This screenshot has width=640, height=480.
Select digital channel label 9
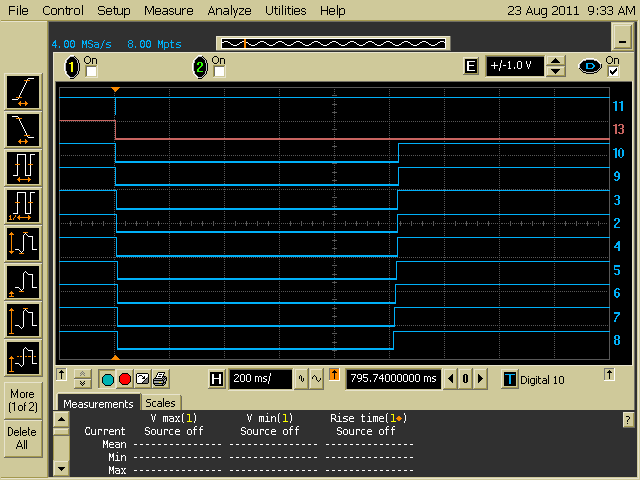617,176
